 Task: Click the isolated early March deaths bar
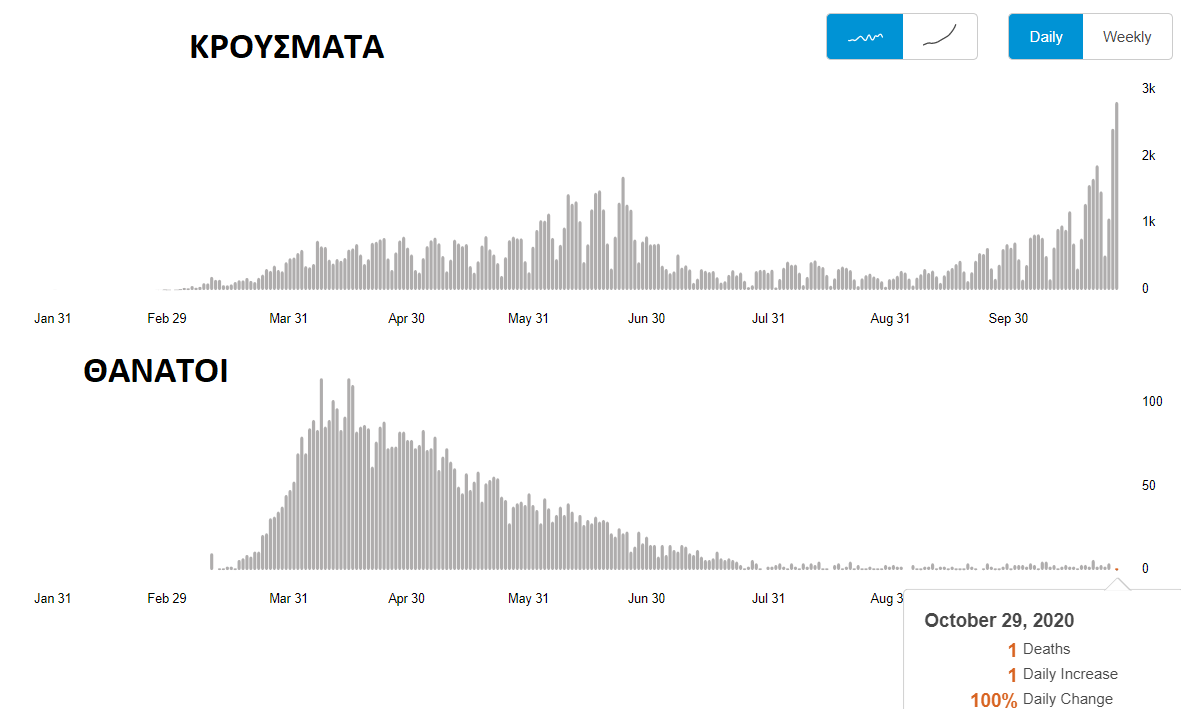212,561
